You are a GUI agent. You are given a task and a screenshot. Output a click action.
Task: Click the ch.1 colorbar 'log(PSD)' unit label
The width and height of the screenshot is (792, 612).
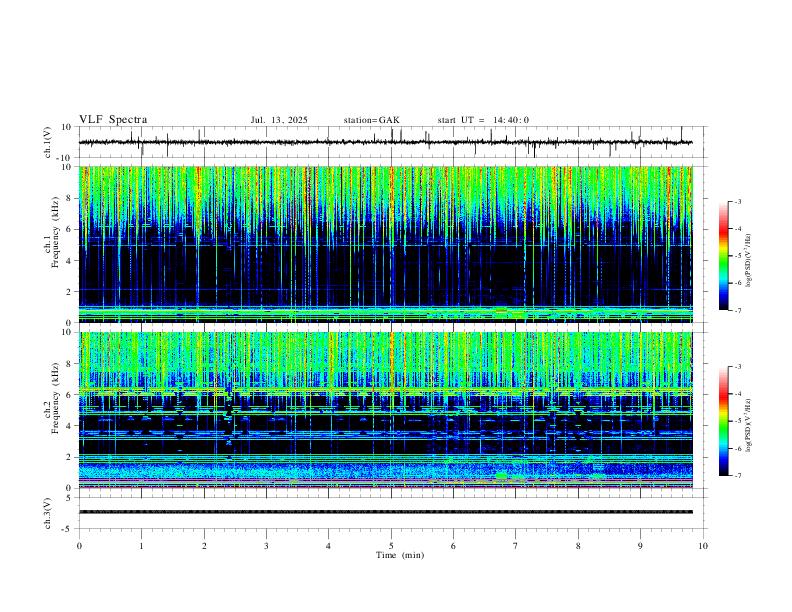point(748,261)
